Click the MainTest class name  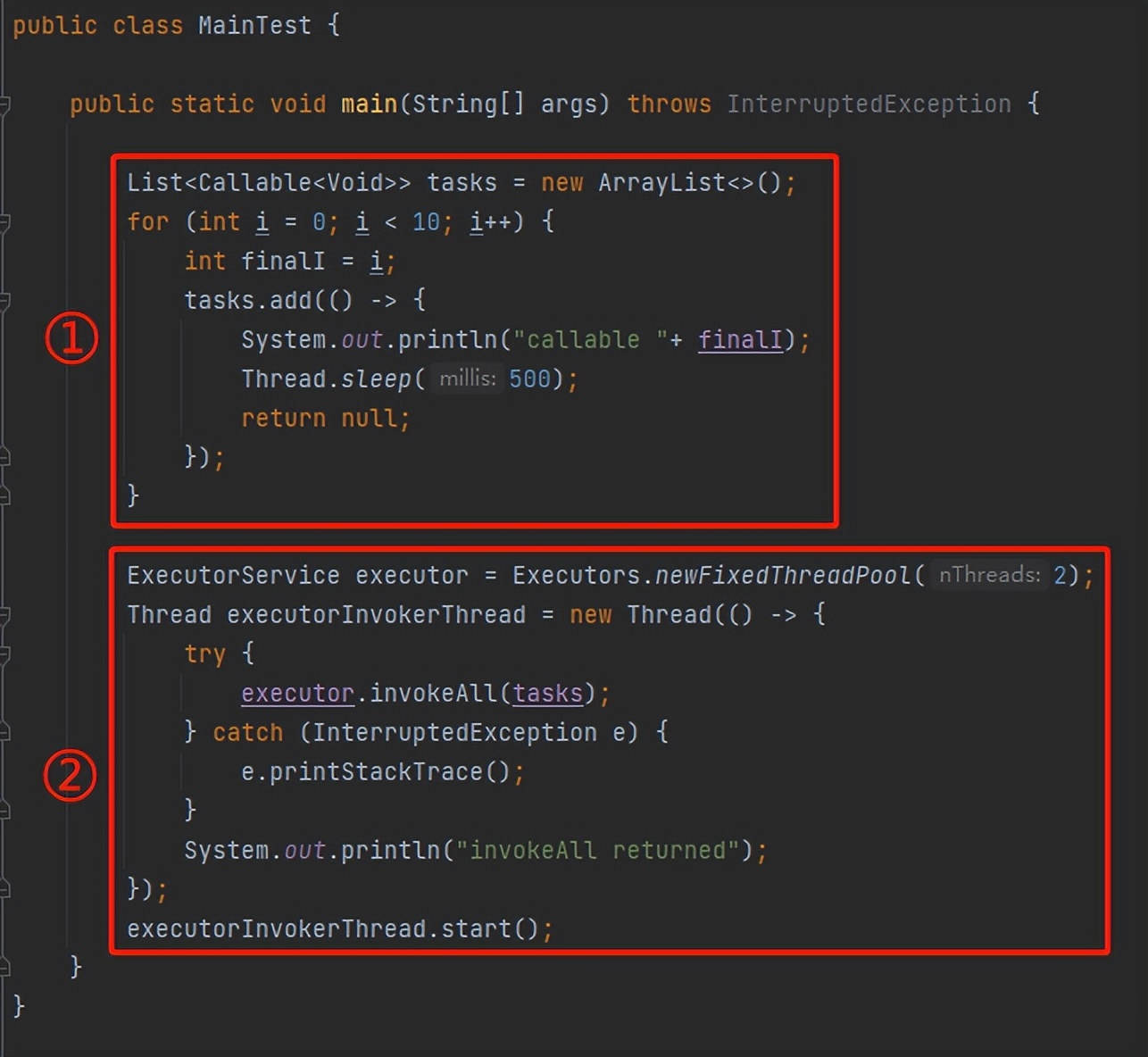click(x=254, y=25)
